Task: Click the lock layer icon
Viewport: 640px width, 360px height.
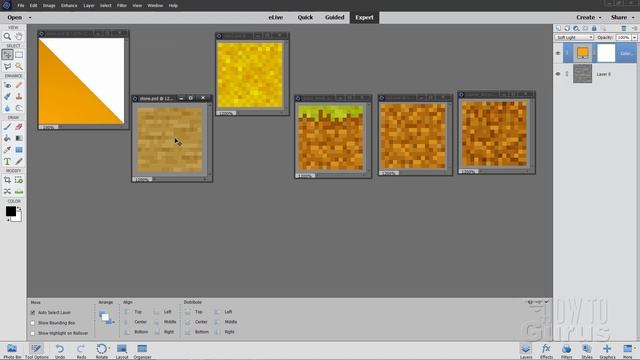Action: click(x=594, y=28)
